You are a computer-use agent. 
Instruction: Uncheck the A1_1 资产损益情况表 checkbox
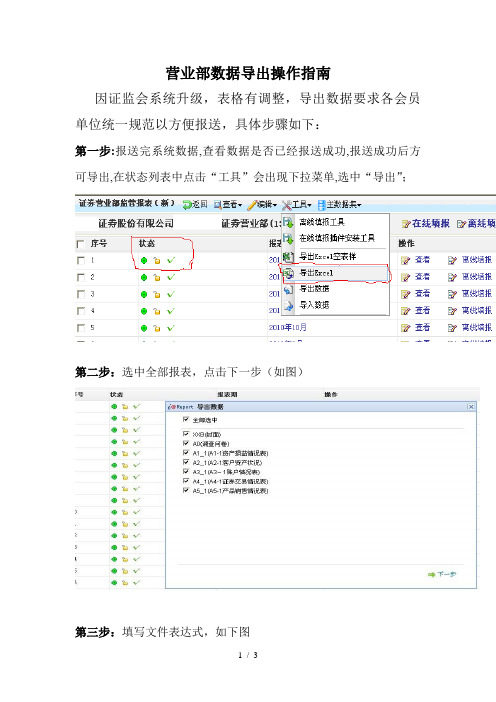click(186, 453)
